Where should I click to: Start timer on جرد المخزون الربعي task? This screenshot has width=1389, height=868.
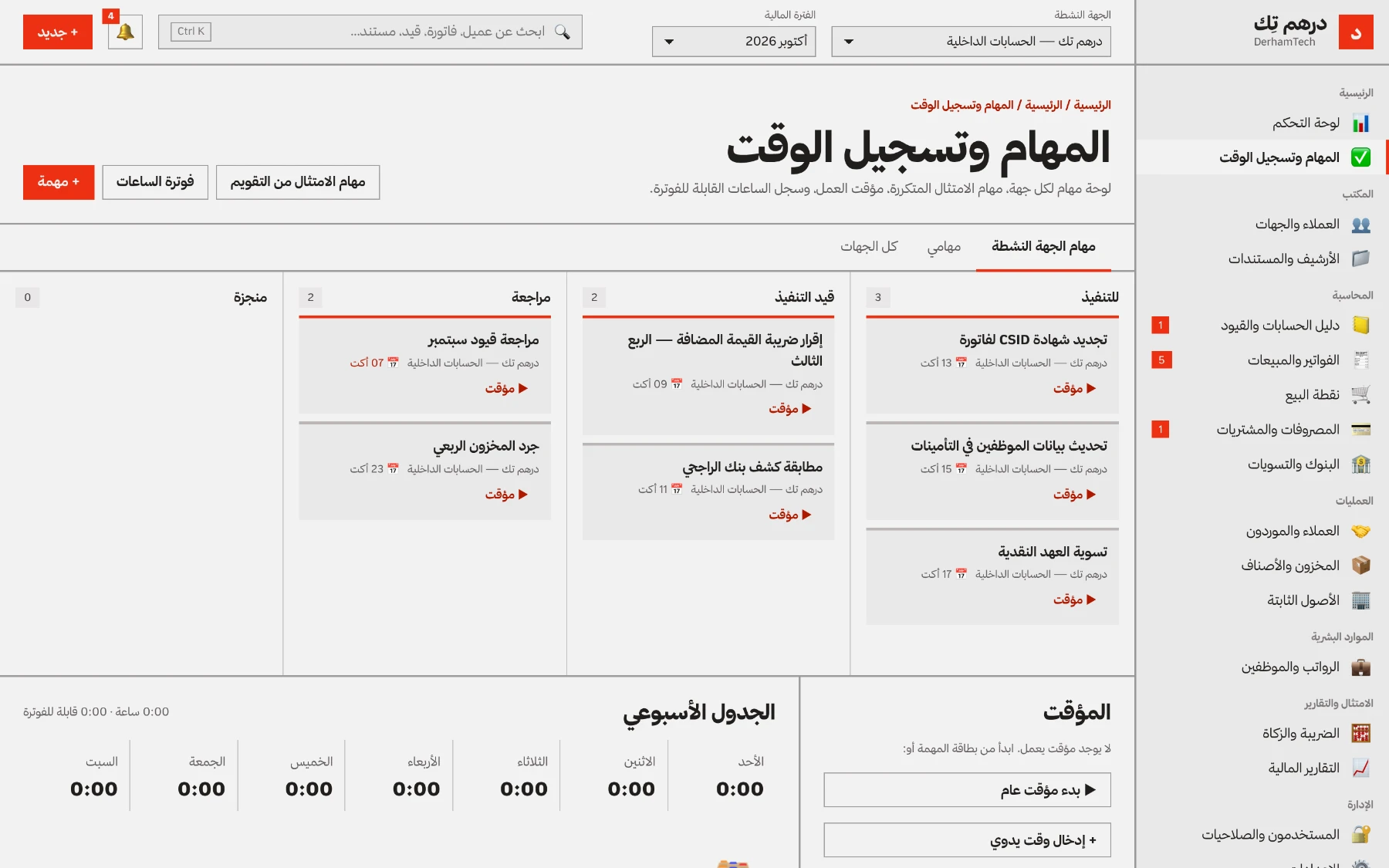coord(506,495)
